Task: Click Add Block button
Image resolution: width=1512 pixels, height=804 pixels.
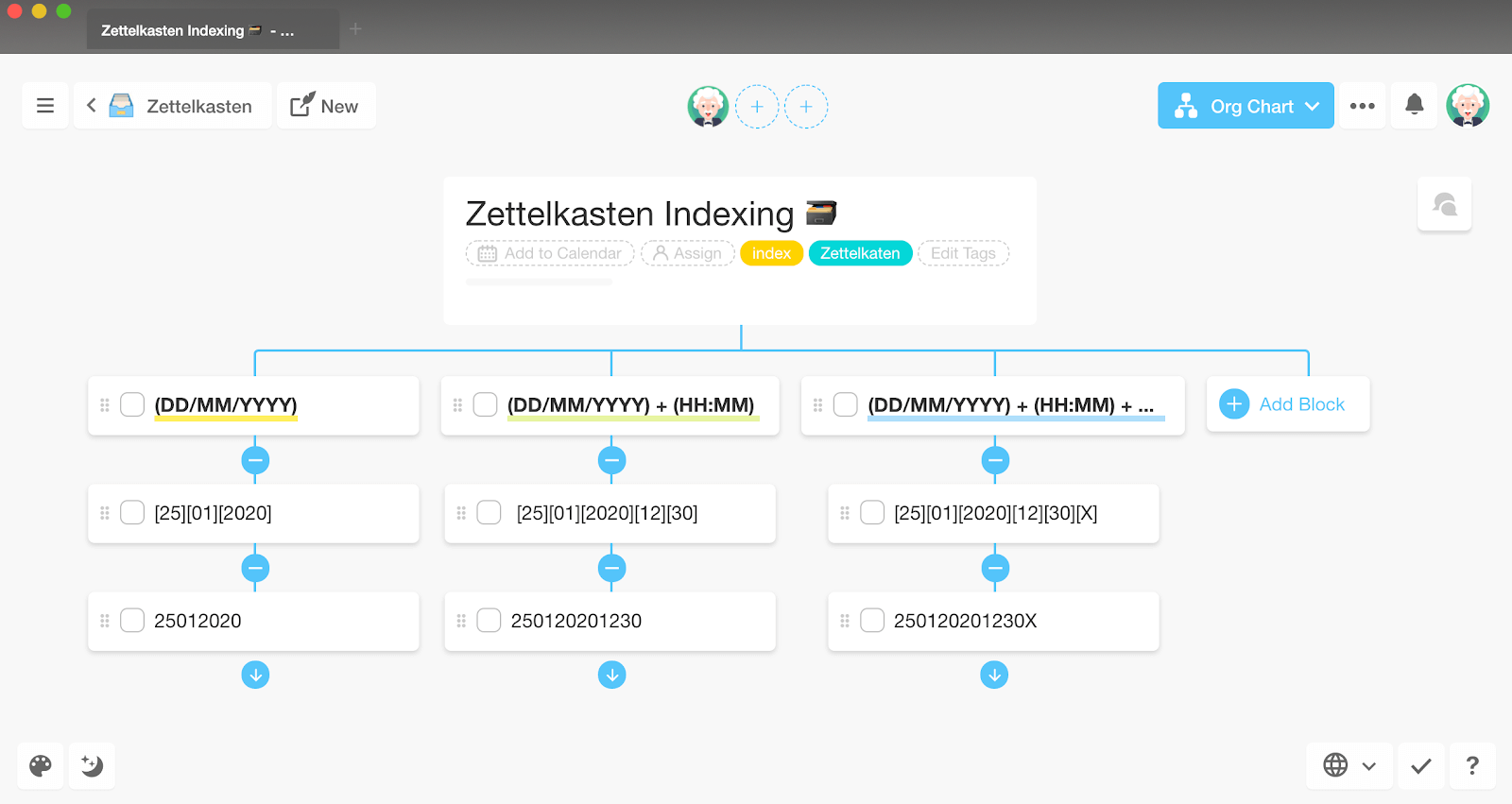Action: pos(1287,404)
